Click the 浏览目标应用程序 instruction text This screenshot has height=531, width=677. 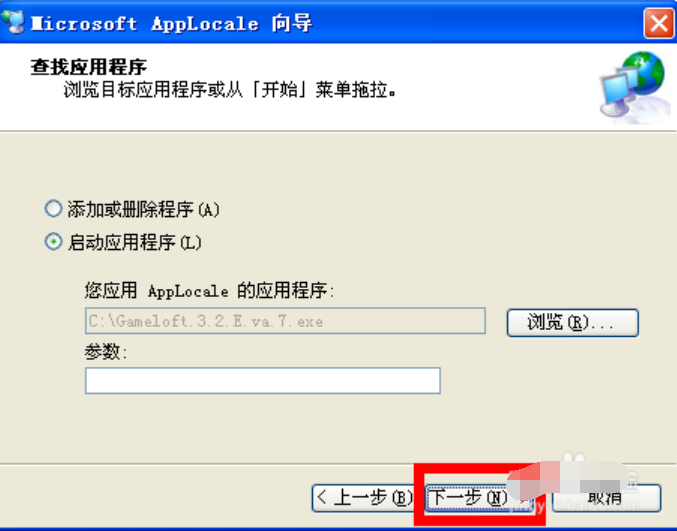pos(230,90)
